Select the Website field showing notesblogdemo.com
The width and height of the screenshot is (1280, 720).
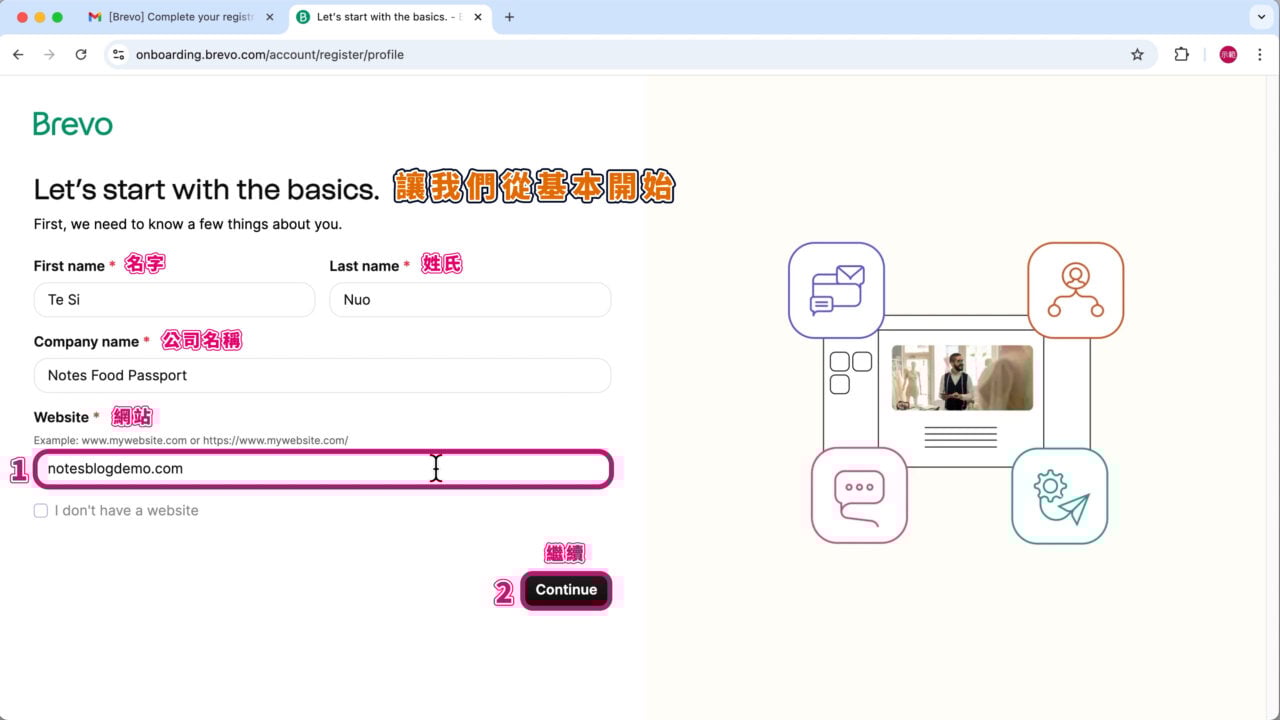coord(322,468)
